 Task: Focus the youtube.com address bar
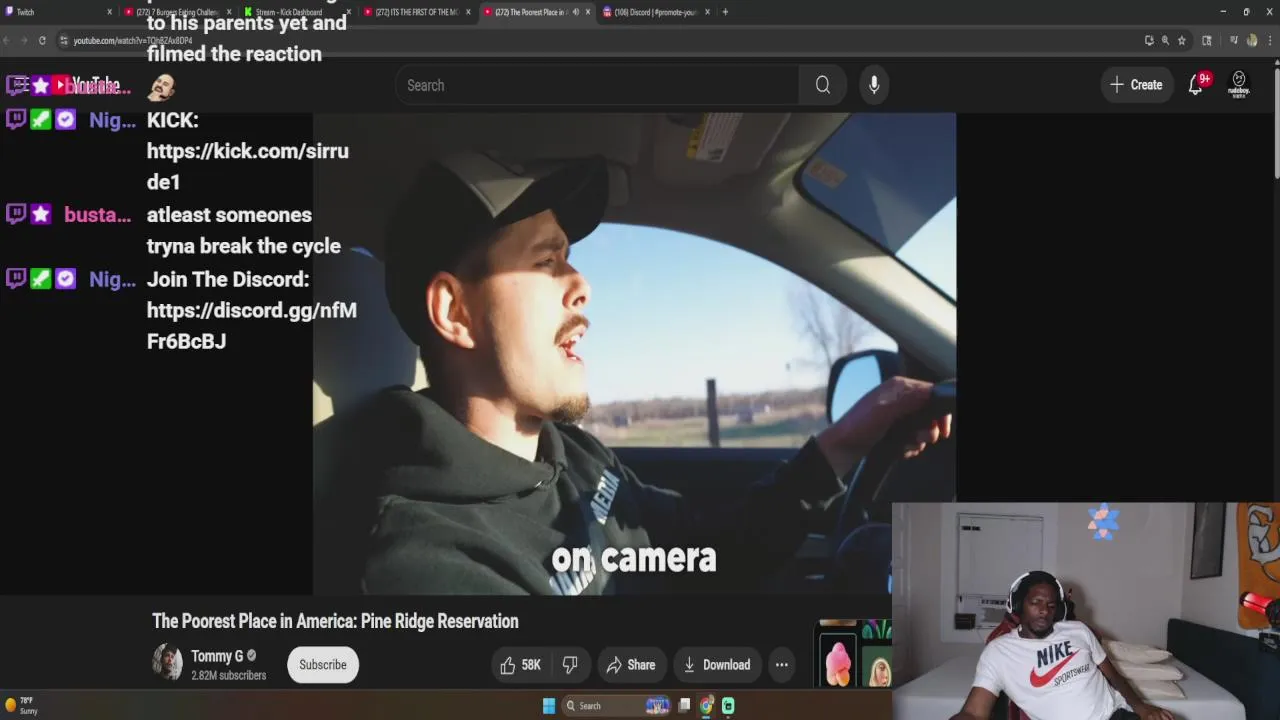pos(600,40)
